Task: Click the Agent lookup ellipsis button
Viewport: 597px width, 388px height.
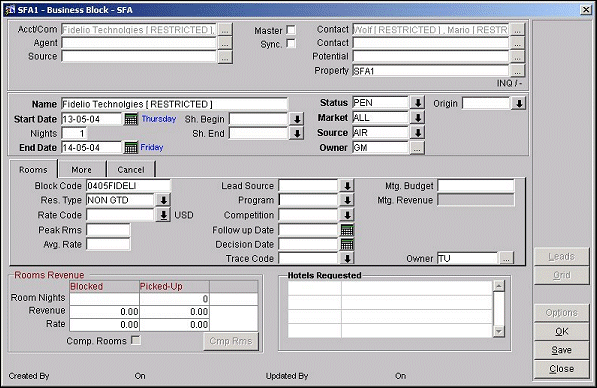Action: click(225, 43)
